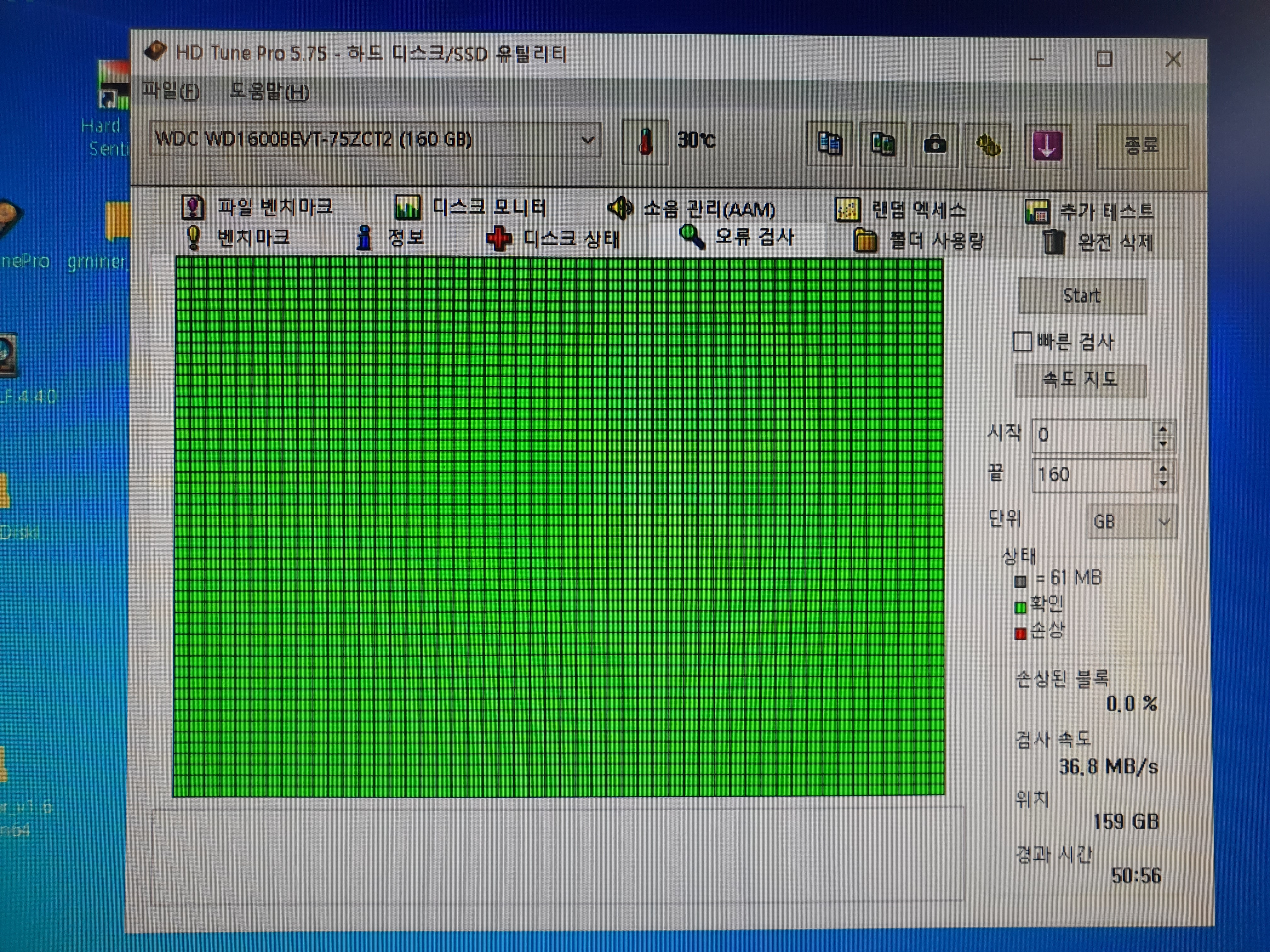
Task: Click the camera save screenshot icon
Action: point(935,144)
